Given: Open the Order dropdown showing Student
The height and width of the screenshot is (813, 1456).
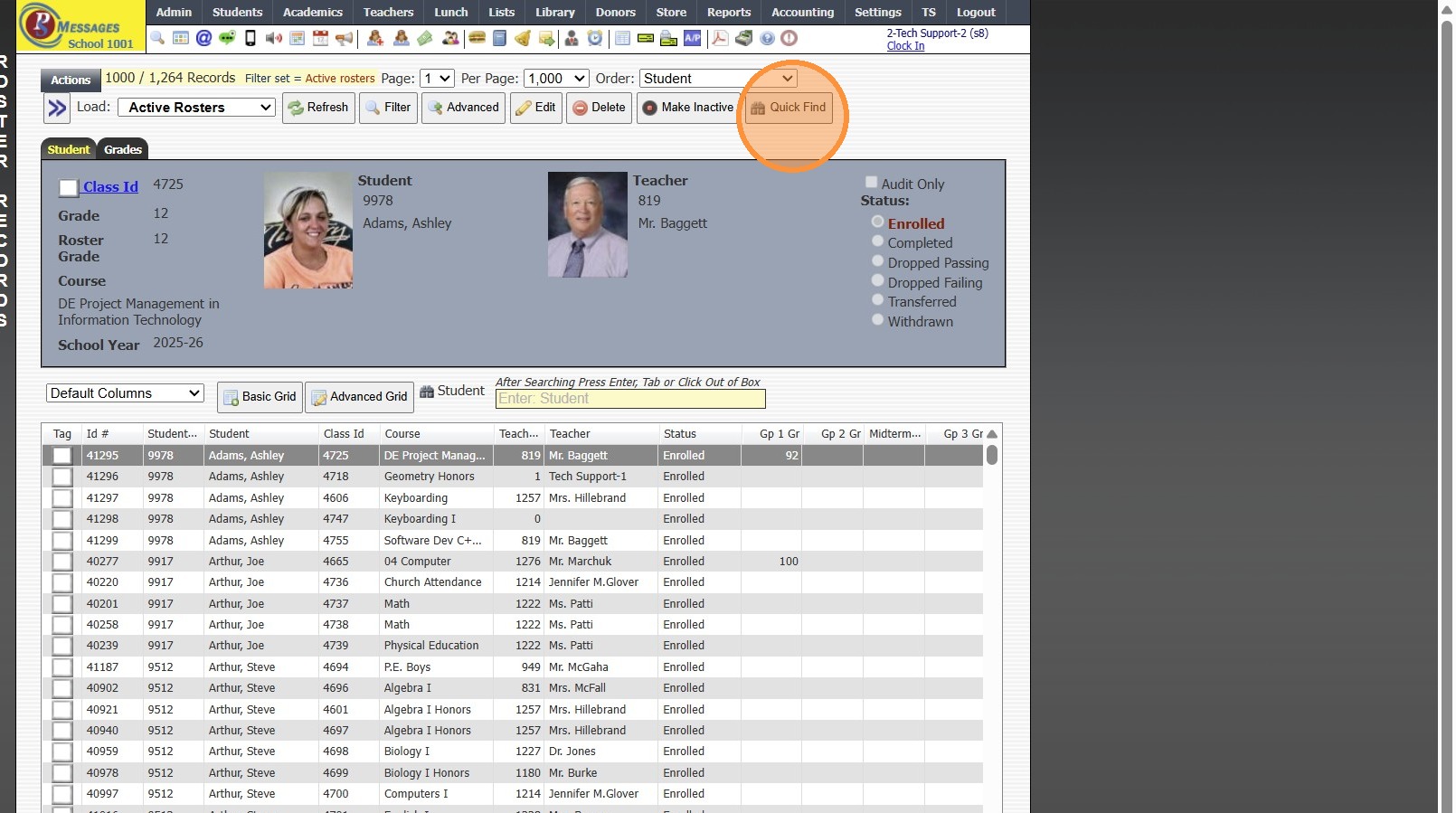Looking at the screenshot, I should [x=718, y=79].
